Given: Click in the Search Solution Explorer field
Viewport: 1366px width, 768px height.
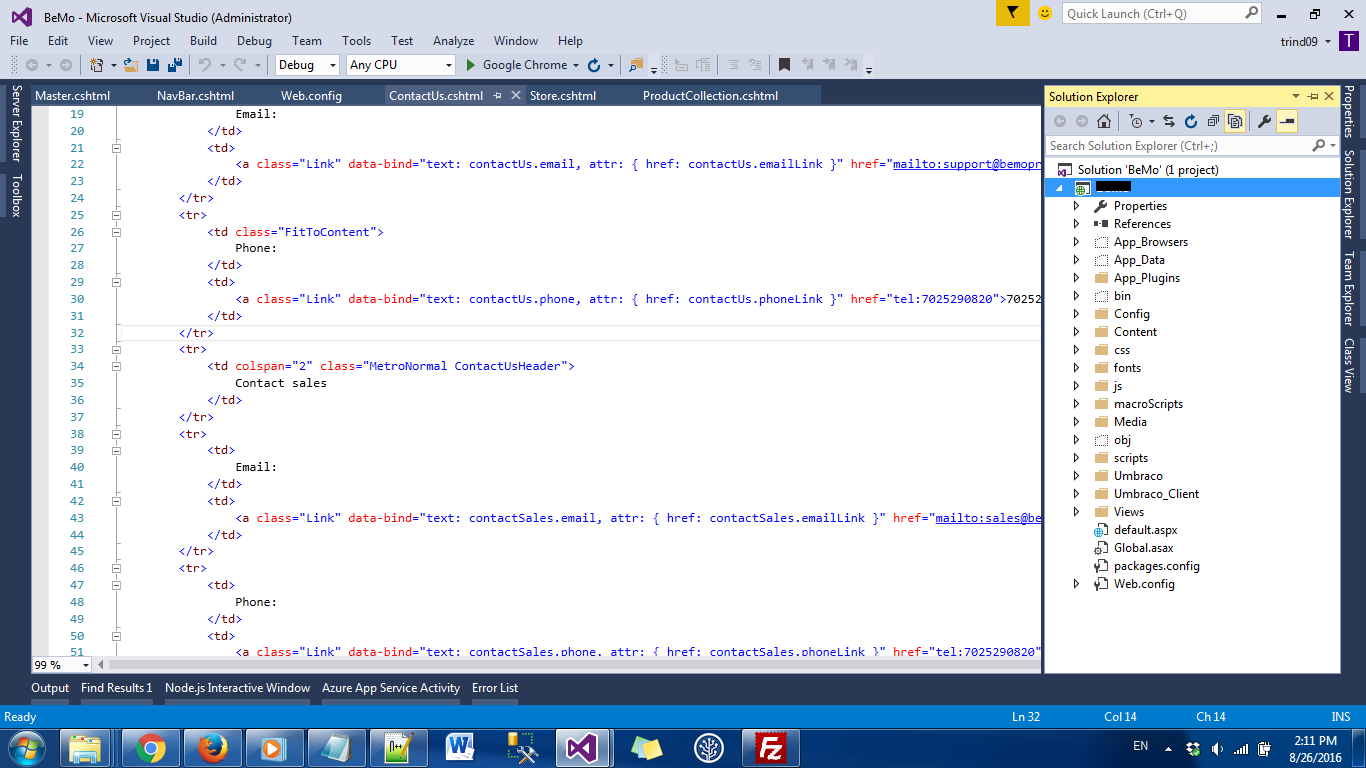Looking at the screenshot, I should point(1178,146).
